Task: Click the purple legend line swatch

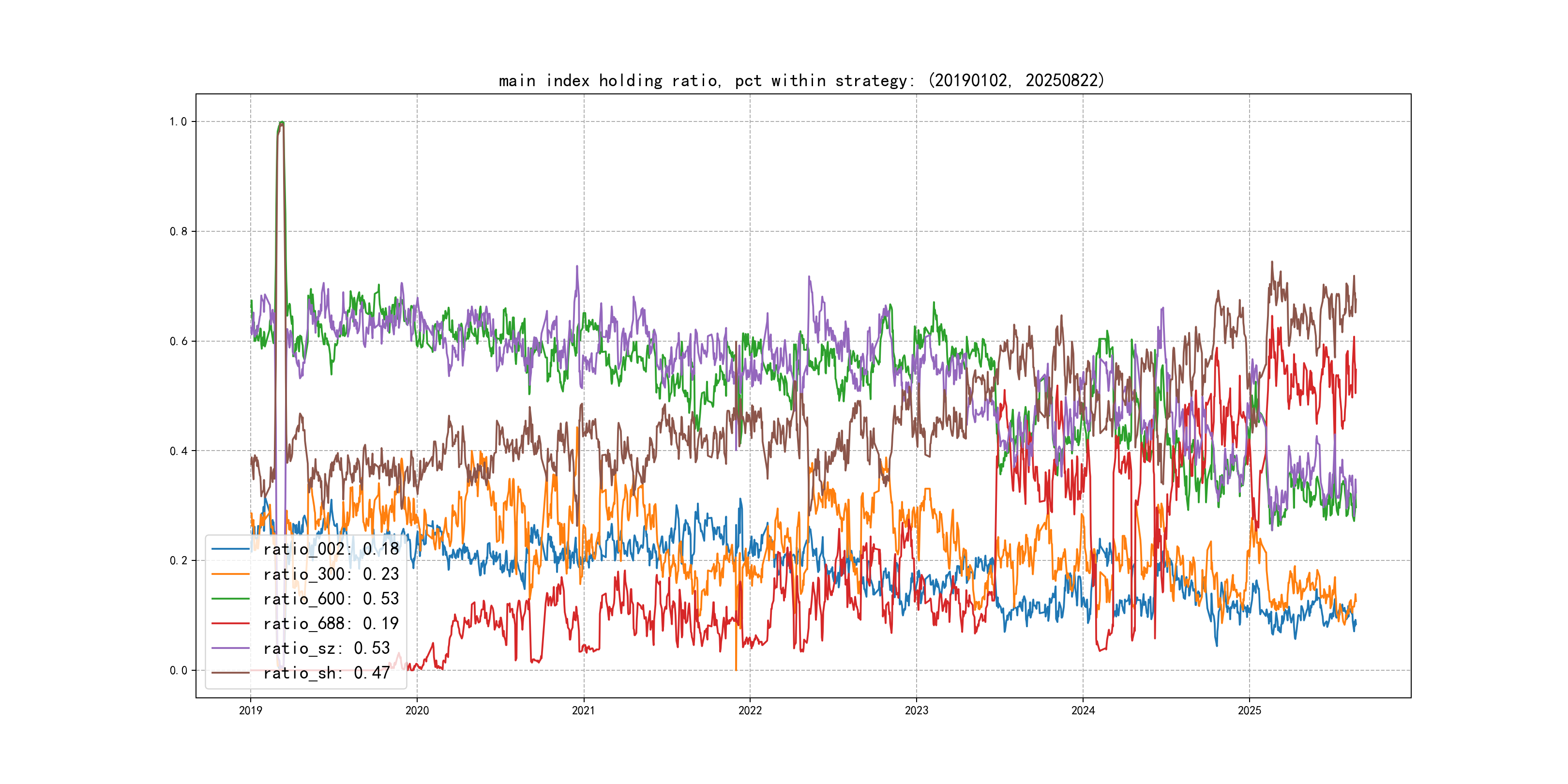Action: (231, 648)
